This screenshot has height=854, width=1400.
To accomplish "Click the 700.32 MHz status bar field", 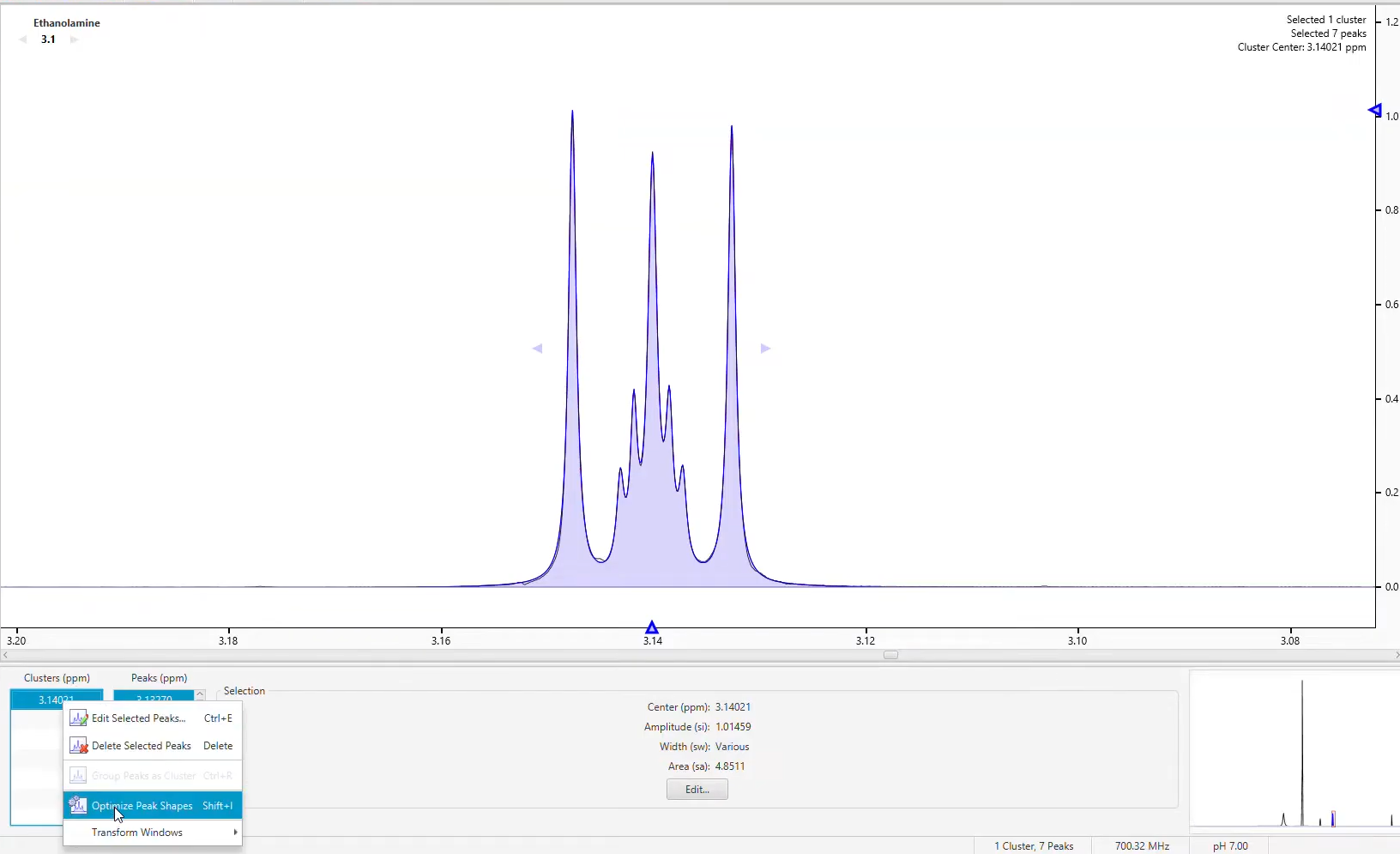I will click(1142, 846).
